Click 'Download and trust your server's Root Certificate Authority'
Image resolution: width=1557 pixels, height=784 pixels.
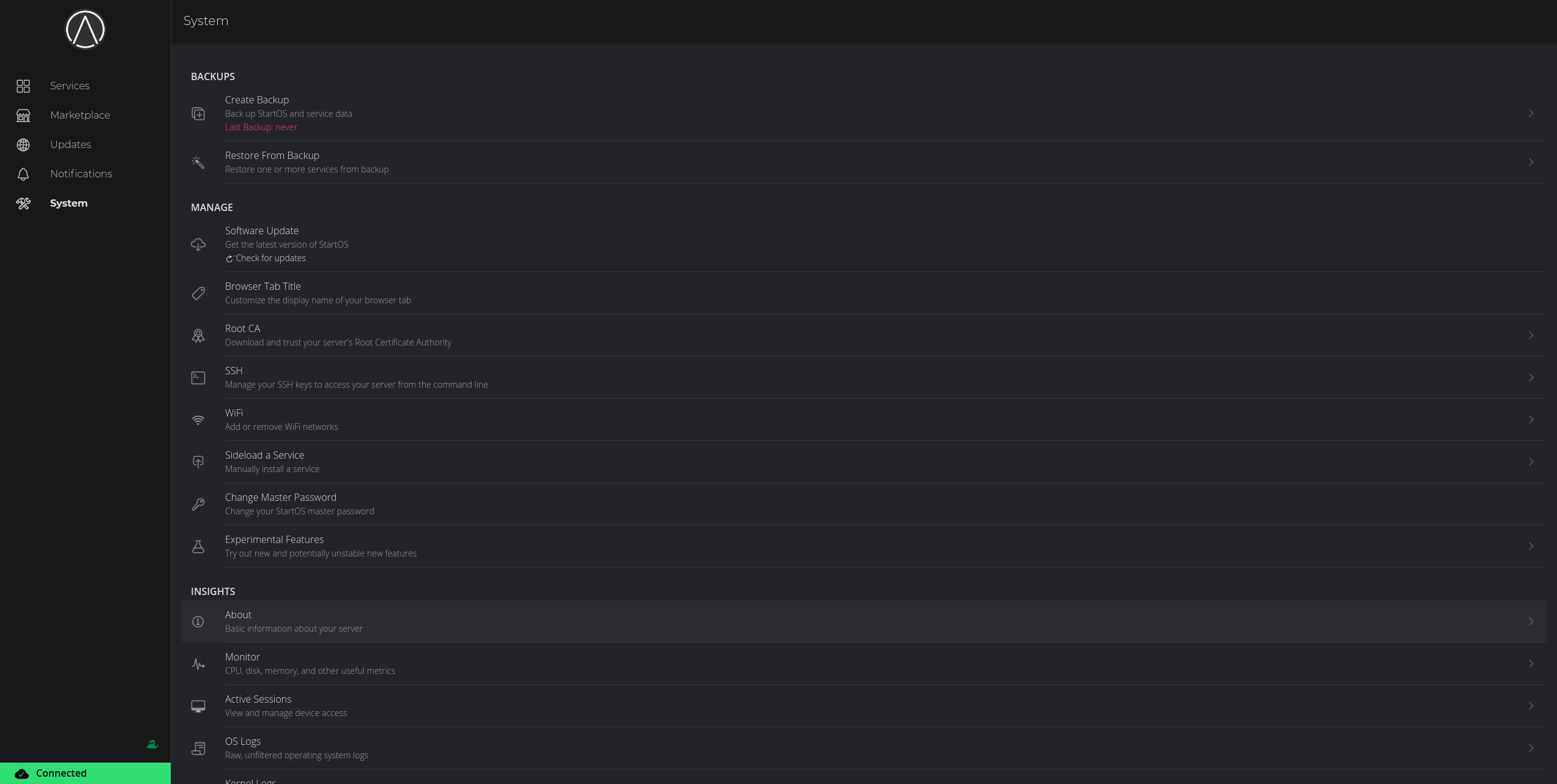(338, 342)
